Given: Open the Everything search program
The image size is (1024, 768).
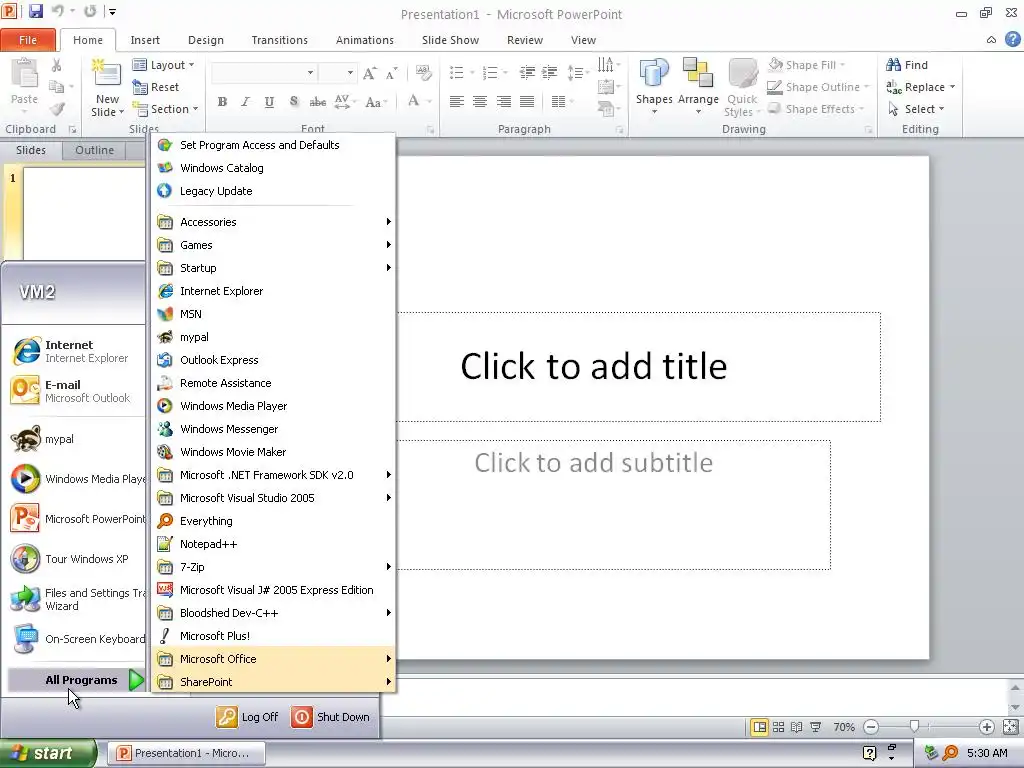Looking at the screenshot, I should 272,521.
